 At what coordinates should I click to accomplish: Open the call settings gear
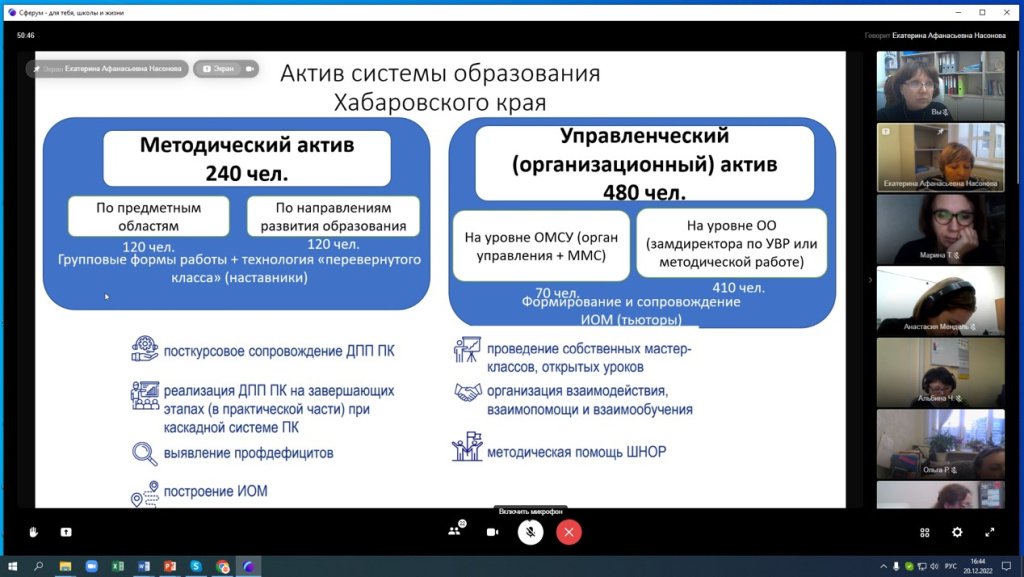point(956,531)
